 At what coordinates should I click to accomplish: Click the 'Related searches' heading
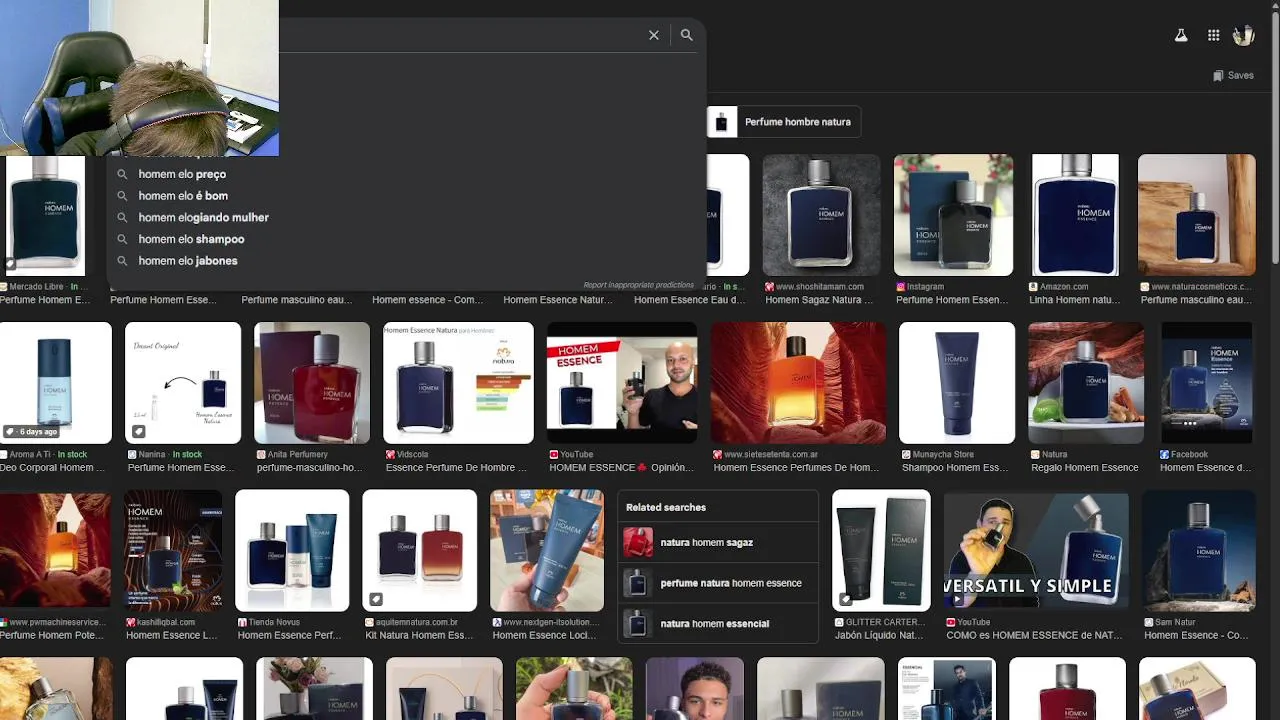coord(666,507)
